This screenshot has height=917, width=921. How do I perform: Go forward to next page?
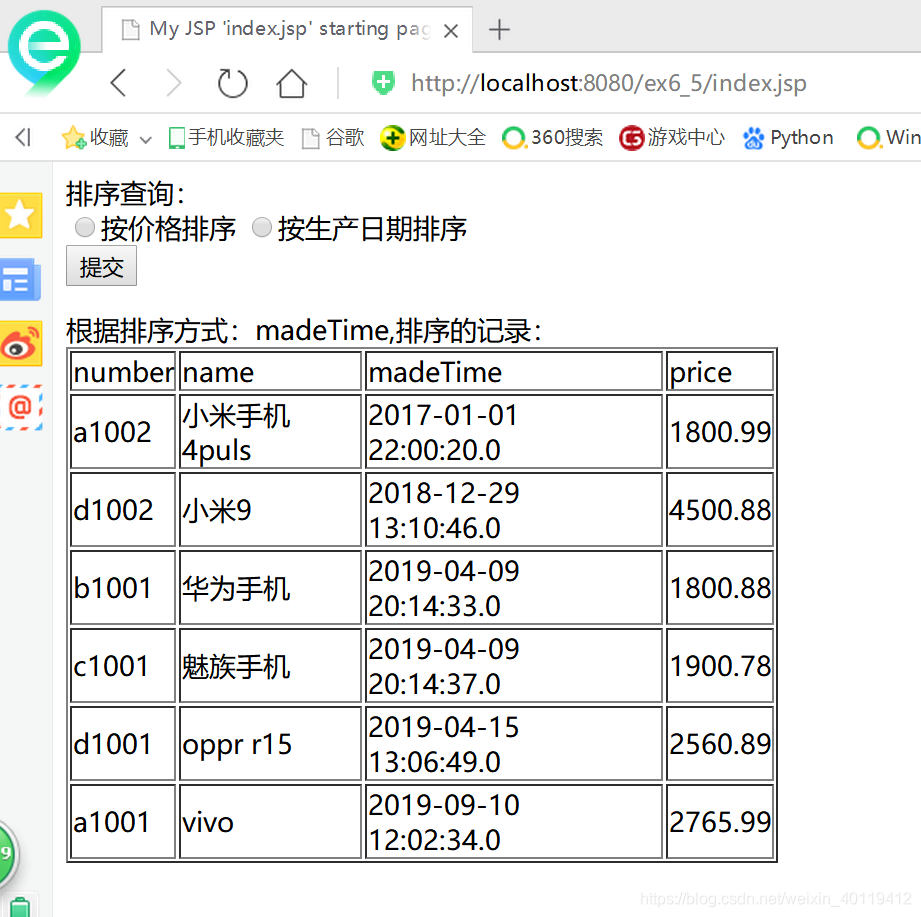(174, 83)
